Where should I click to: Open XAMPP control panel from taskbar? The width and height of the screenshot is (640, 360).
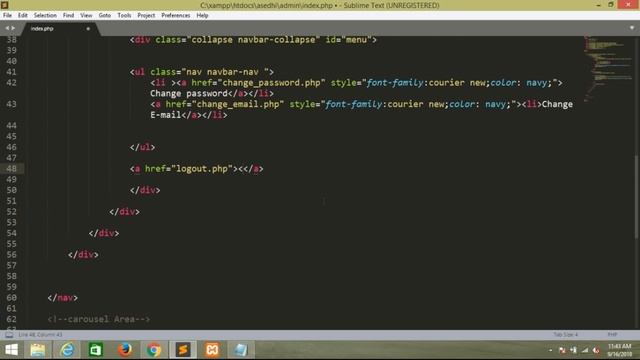212,350
